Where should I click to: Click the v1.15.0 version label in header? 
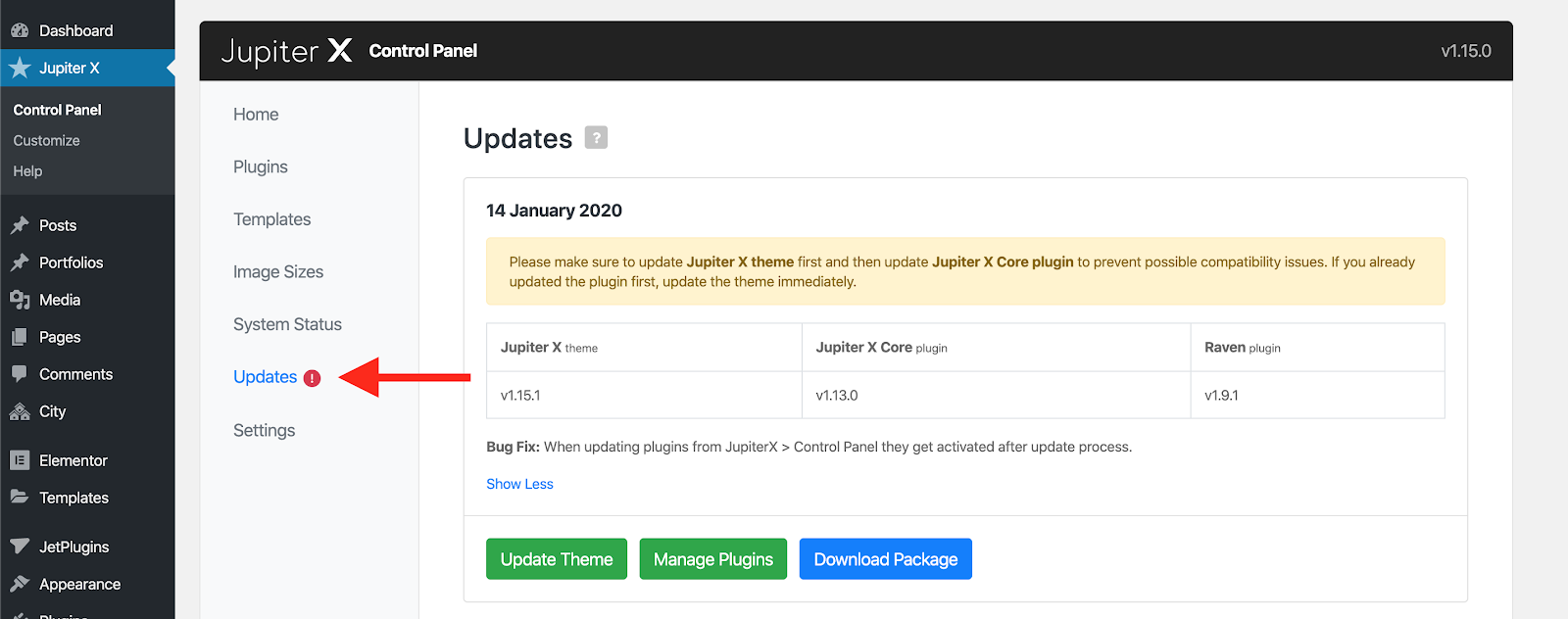tap(1466, 51)
